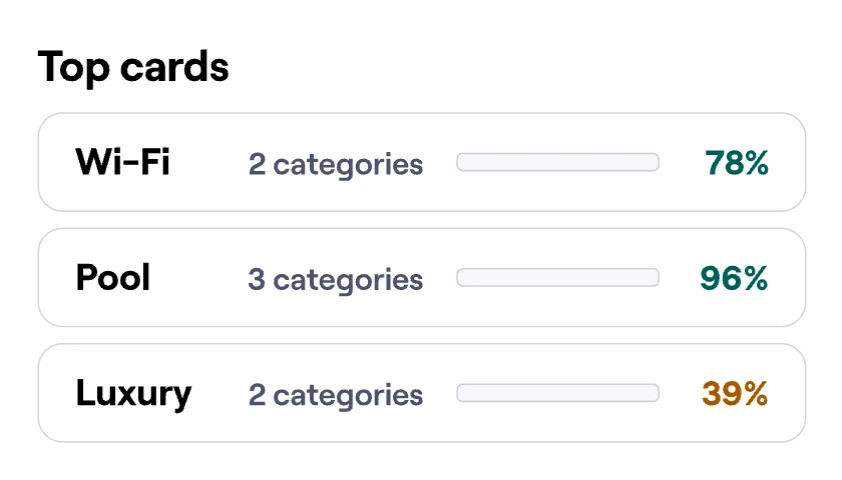Click the Luxury progress bar
The image size is (842, 480).
[557, 393]
